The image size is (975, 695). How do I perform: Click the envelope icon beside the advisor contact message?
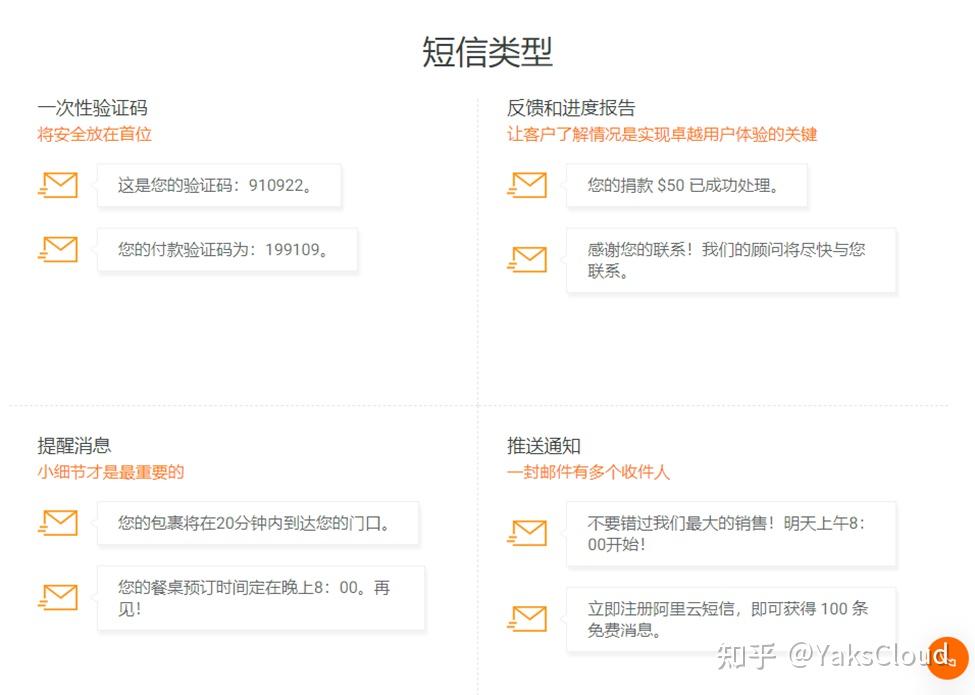pos(527,259)
